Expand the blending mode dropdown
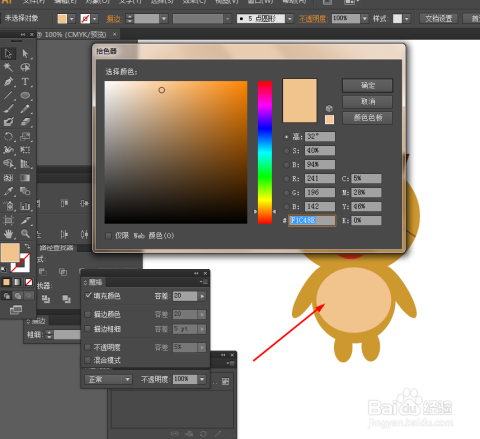 [x=109, y=379]
